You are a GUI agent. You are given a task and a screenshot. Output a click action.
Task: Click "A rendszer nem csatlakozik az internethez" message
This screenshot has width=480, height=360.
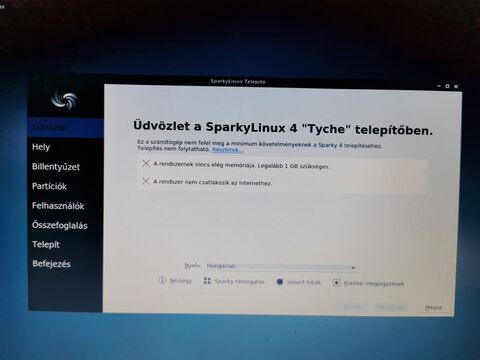212,182
